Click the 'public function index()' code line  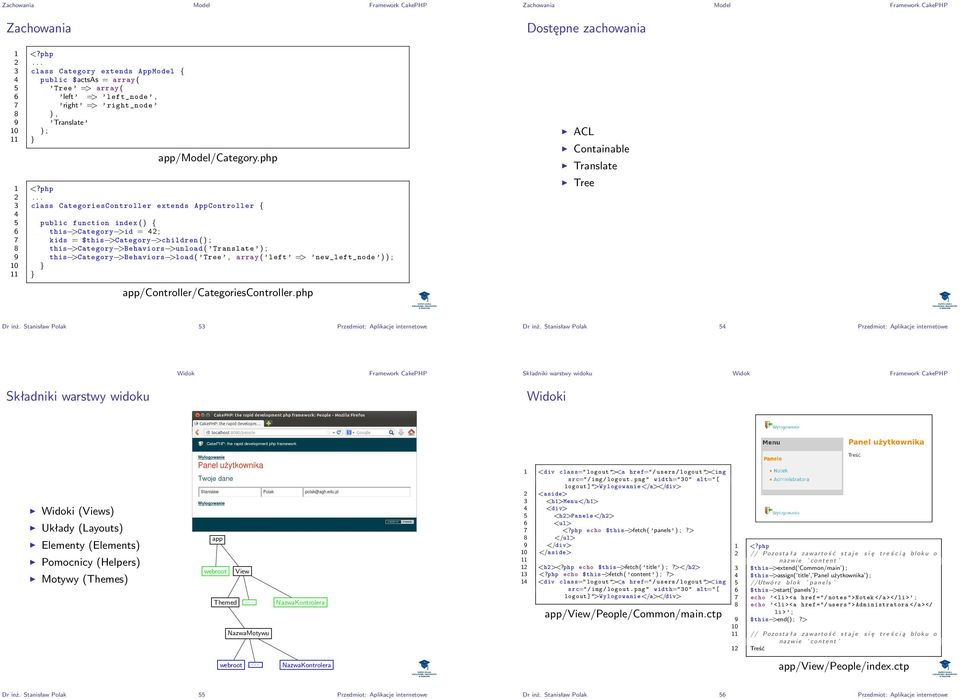[x=98, y=223]
